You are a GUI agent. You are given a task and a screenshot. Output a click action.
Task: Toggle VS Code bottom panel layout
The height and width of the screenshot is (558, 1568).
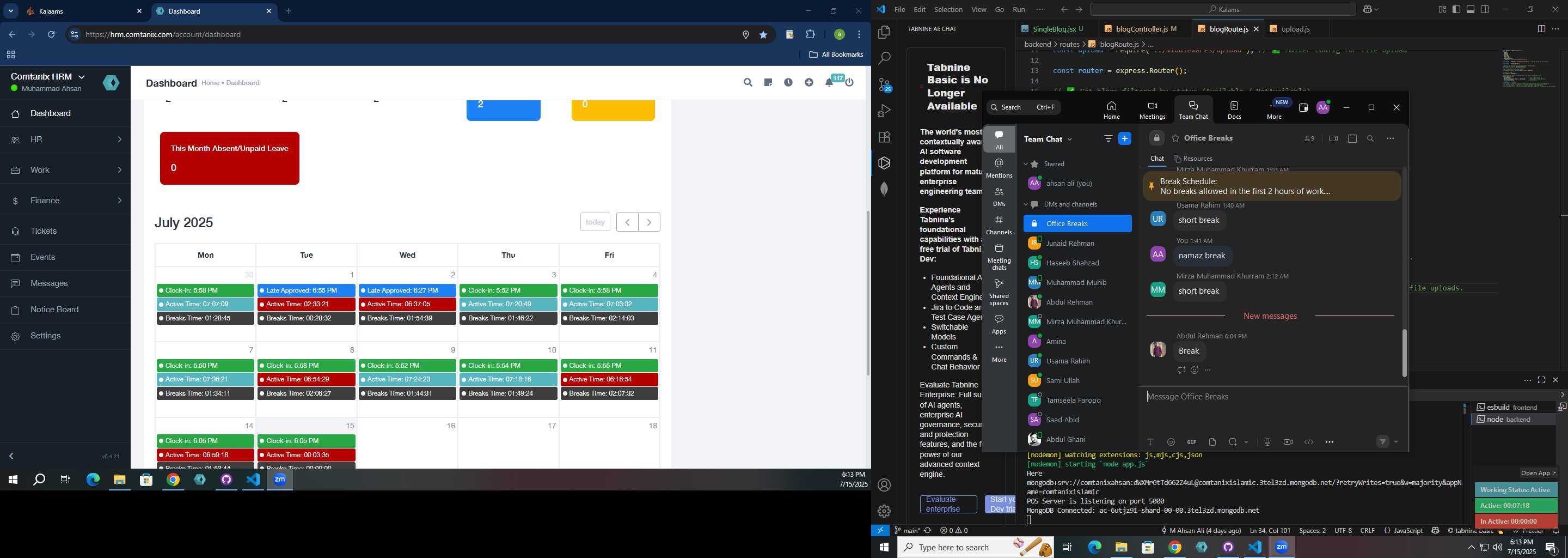(1471, 9)
